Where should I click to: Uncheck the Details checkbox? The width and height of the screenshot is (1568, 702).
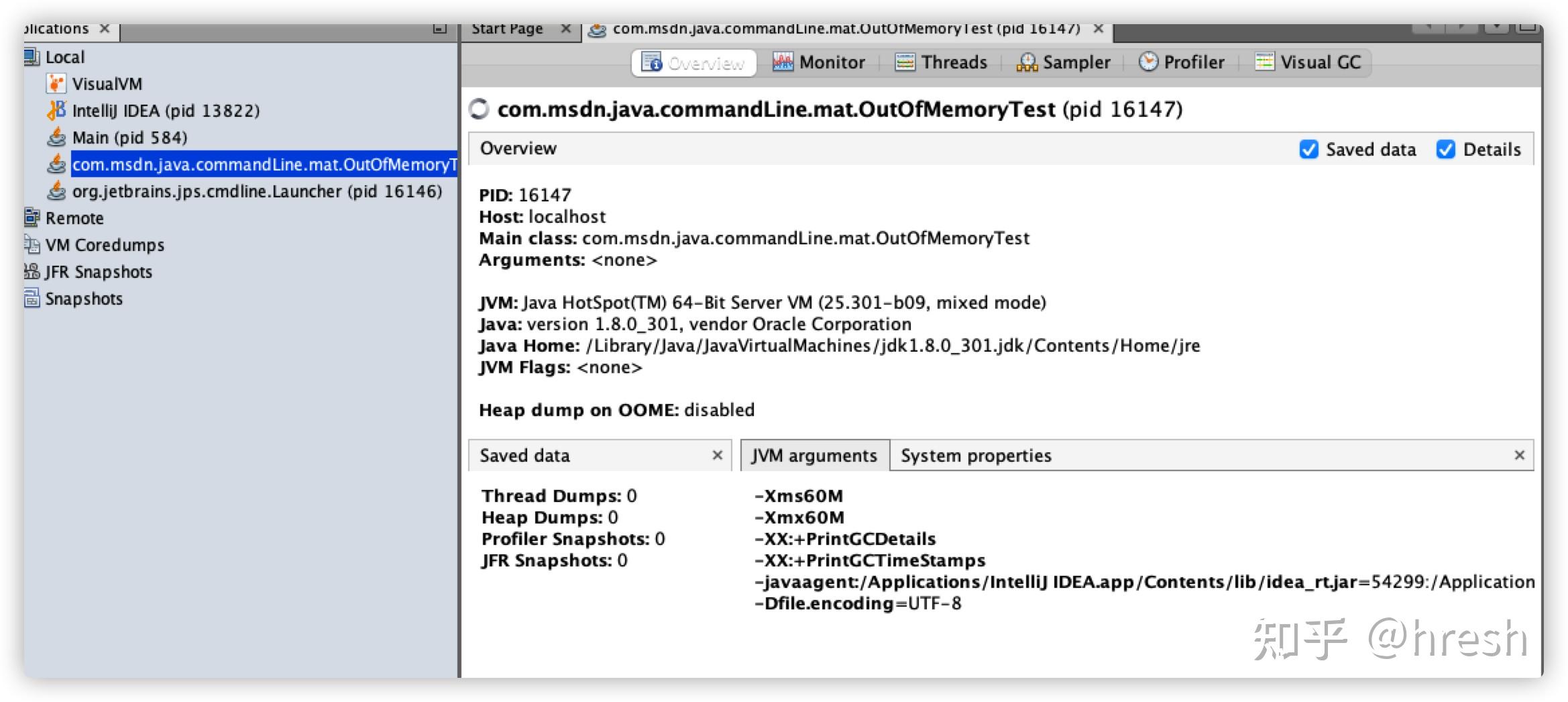[1446, 149]
